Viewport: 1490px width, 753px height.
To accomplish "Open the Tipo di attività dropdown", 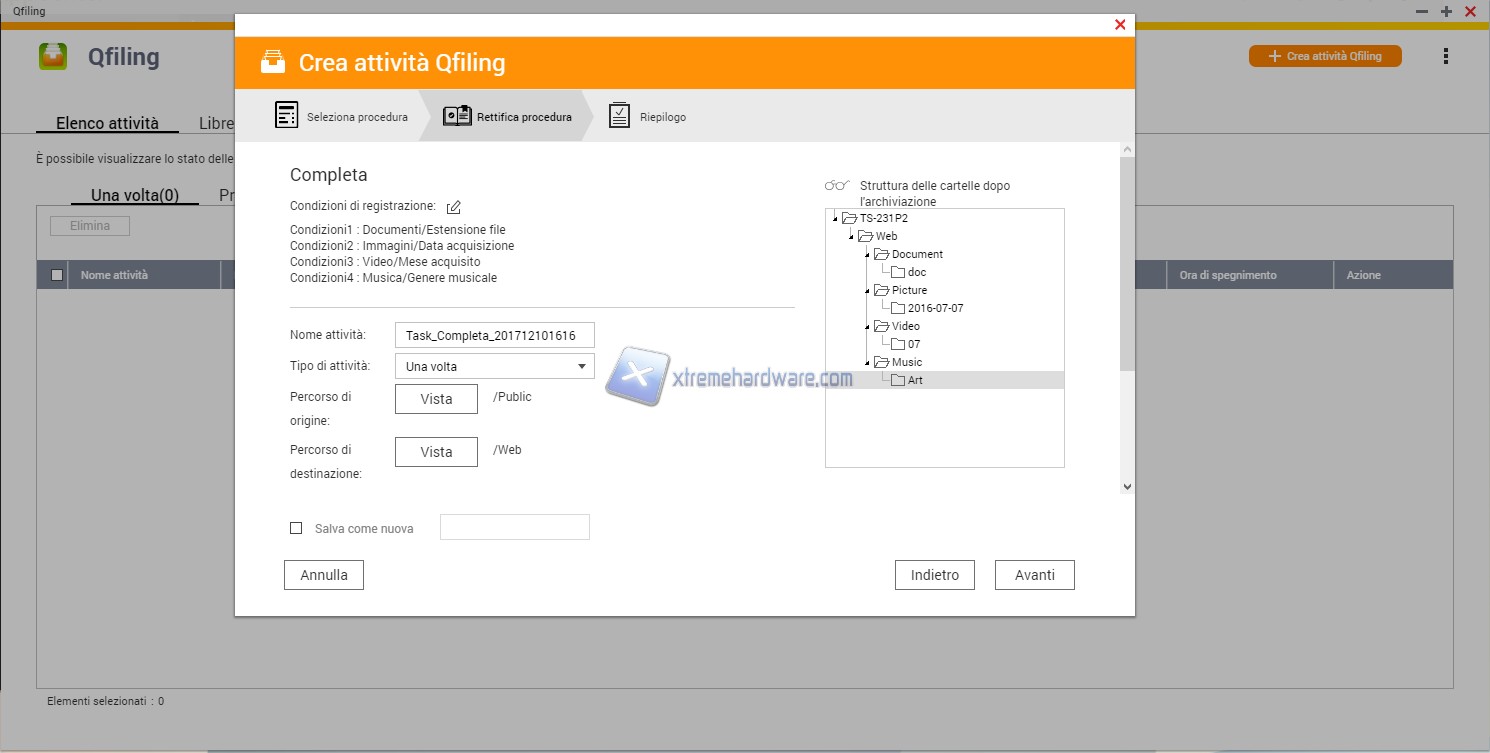I will point(494,367).
